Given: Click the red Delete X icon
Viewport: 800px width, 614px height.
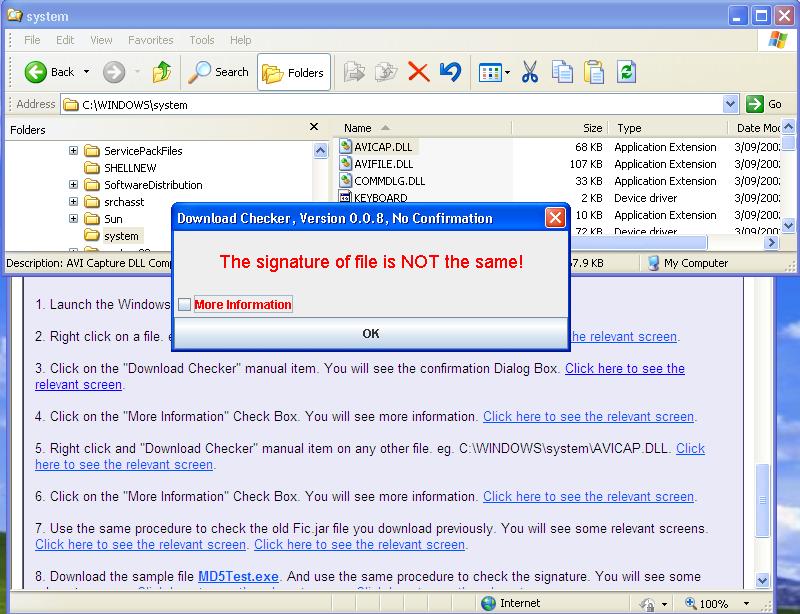Looking at the screenshot, I should [418, 72].
